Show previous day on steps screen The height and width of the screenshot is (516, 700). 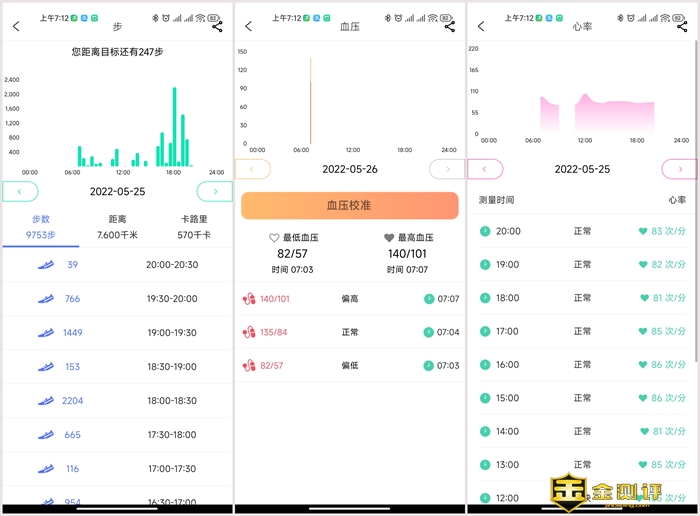20,191
